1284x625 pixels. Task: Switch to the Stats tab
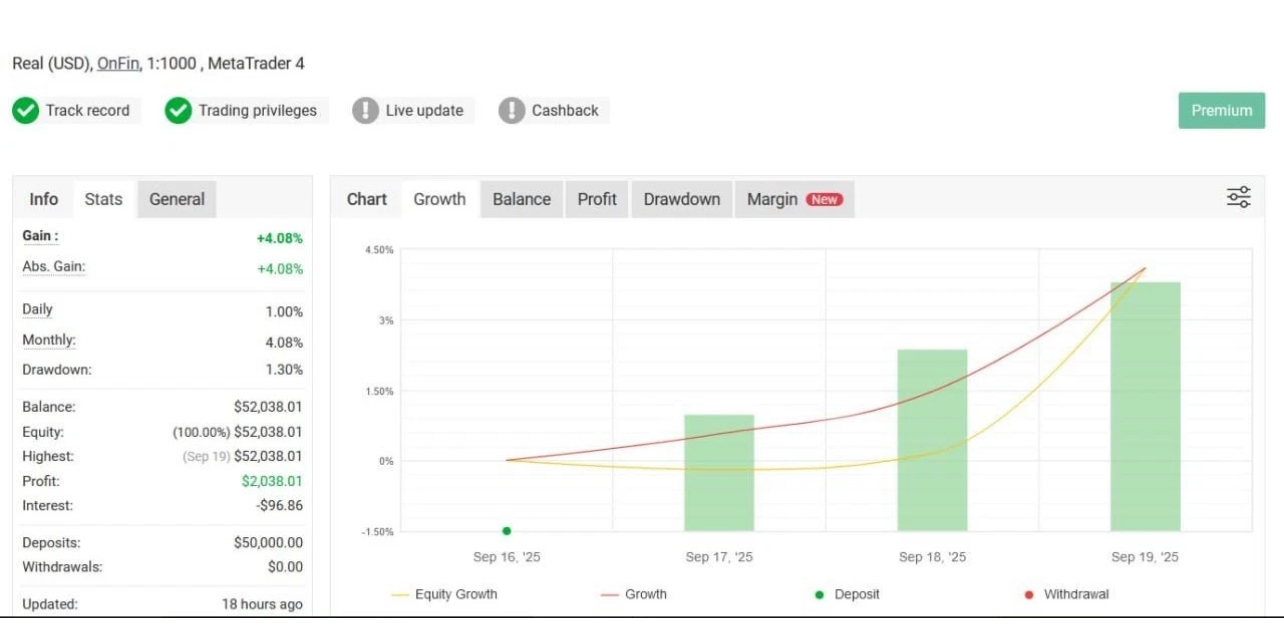click(x=103, y=199)
